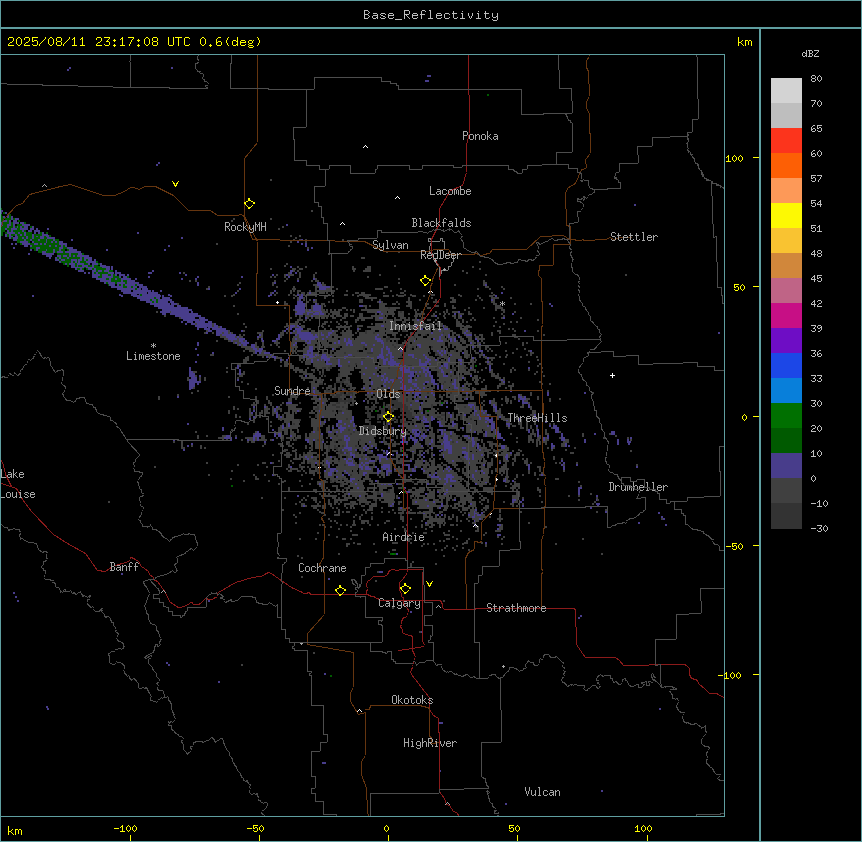This screenshot has width=862, height=842.
Task: Select the bright blue 33-36 dBZ swatch
Action: coord(786,365)
